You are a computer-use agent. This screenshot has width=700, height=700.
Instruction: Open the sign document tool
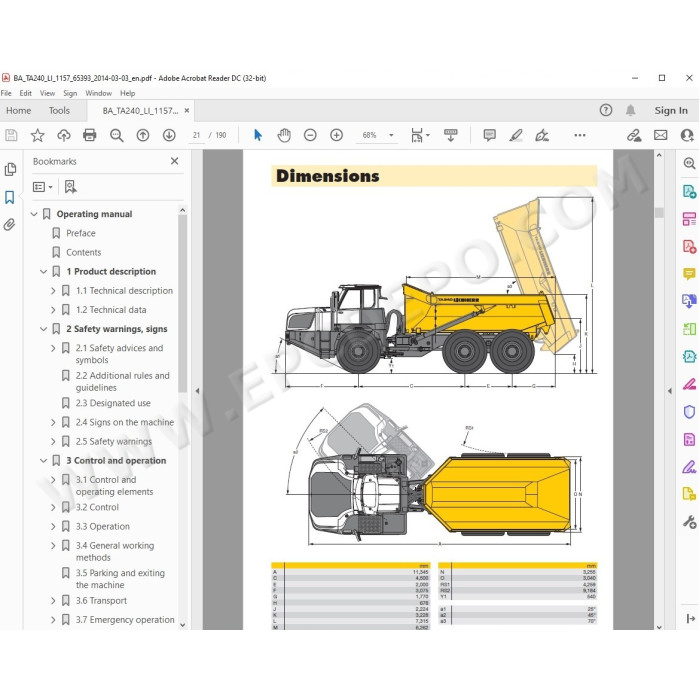pyautogui.click(x=542, y=135)
